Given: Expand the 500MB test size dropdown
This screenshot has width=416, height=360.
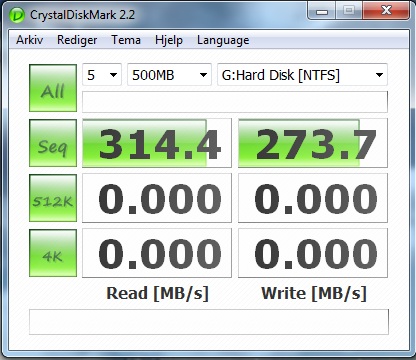Looking at the screenshot, I should (x=169, y=75).
